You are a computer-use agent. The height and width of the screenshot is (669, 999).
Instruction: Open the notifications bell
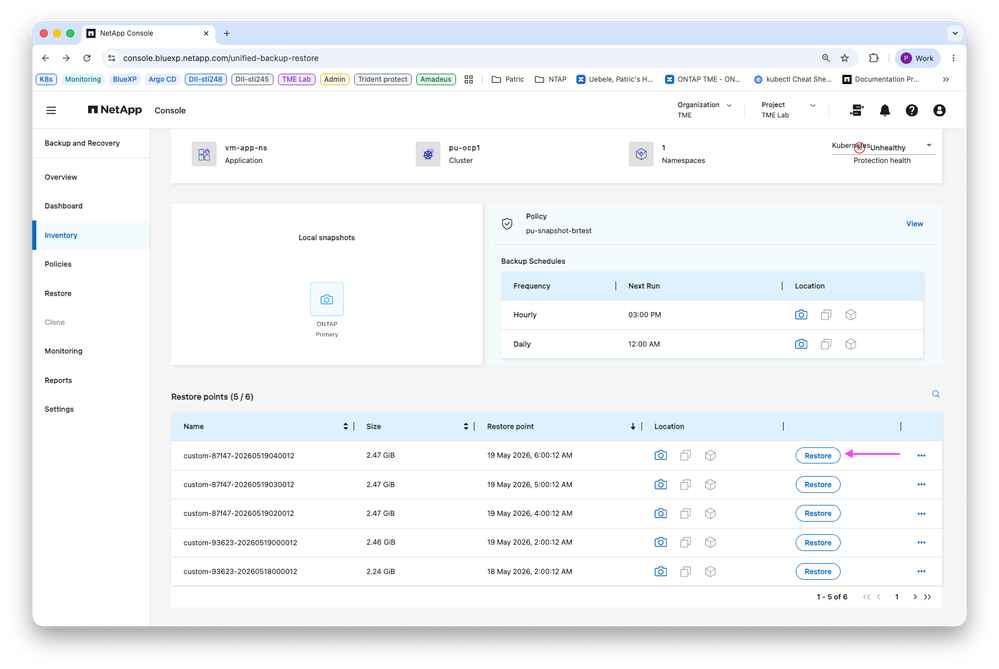point(885,110)
